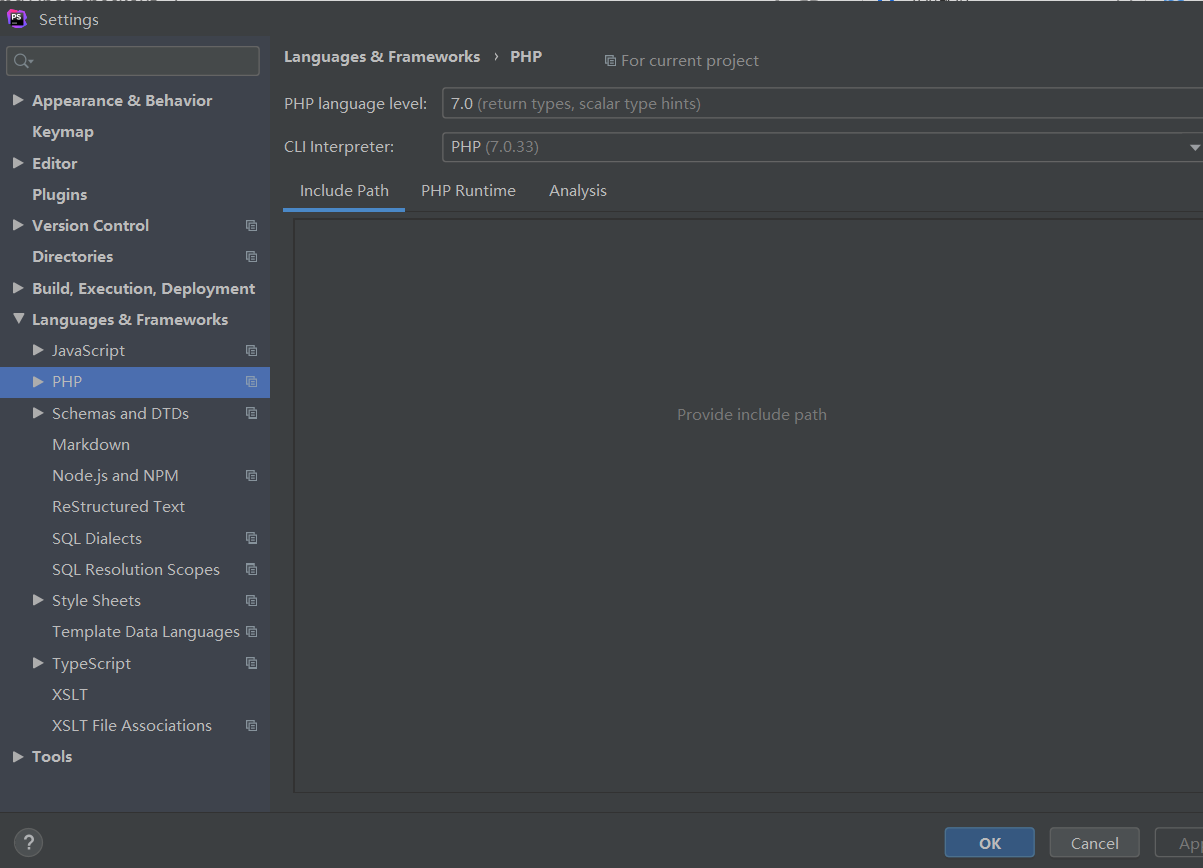Expand Build, Execution, Deployment node
1203x868 pixels.
[x=18, y=288]
